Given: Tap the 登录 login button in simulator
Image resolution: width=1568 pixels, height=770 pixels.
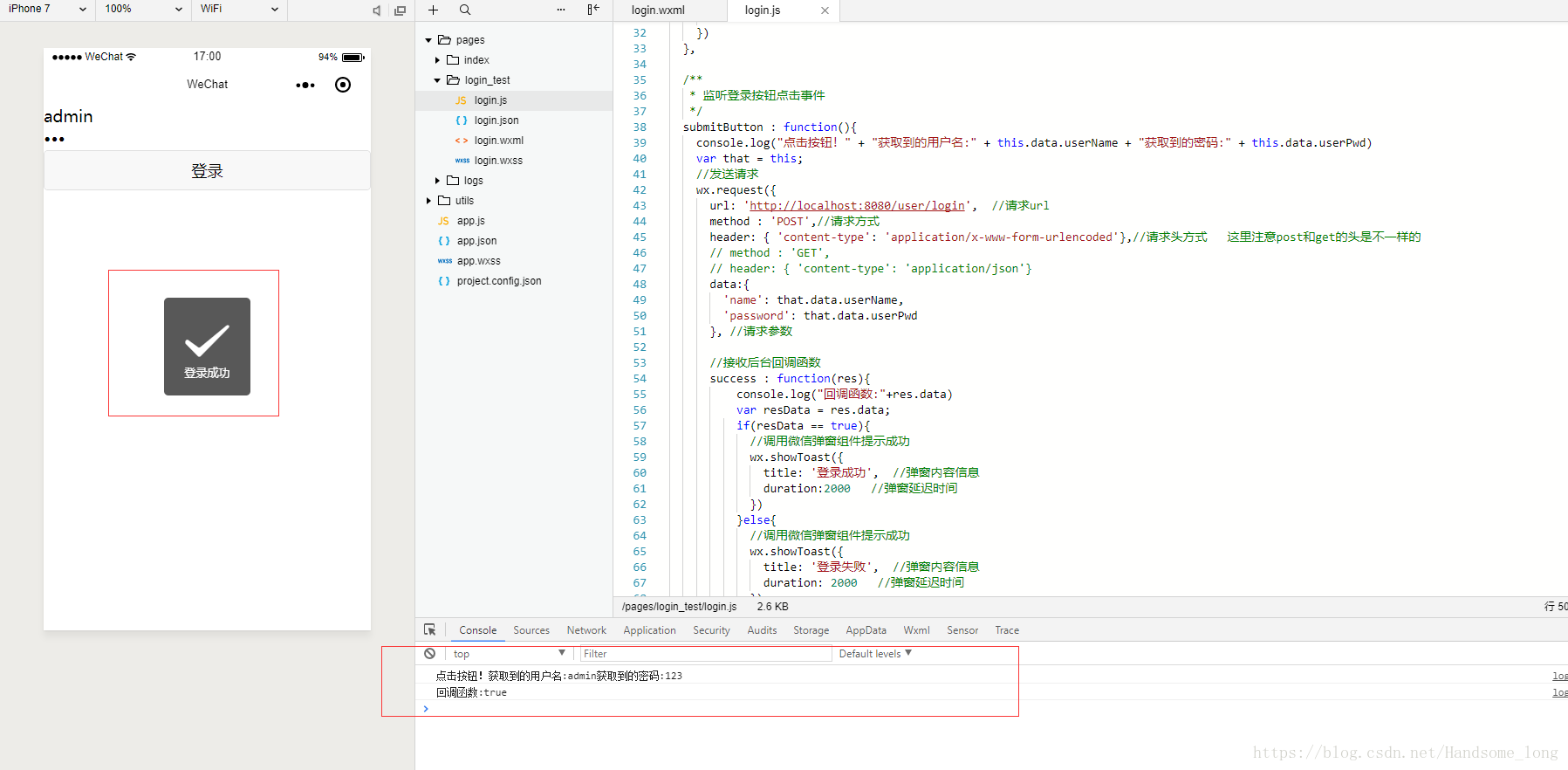Looking at the screenshot, I should (x=207, y=170).
